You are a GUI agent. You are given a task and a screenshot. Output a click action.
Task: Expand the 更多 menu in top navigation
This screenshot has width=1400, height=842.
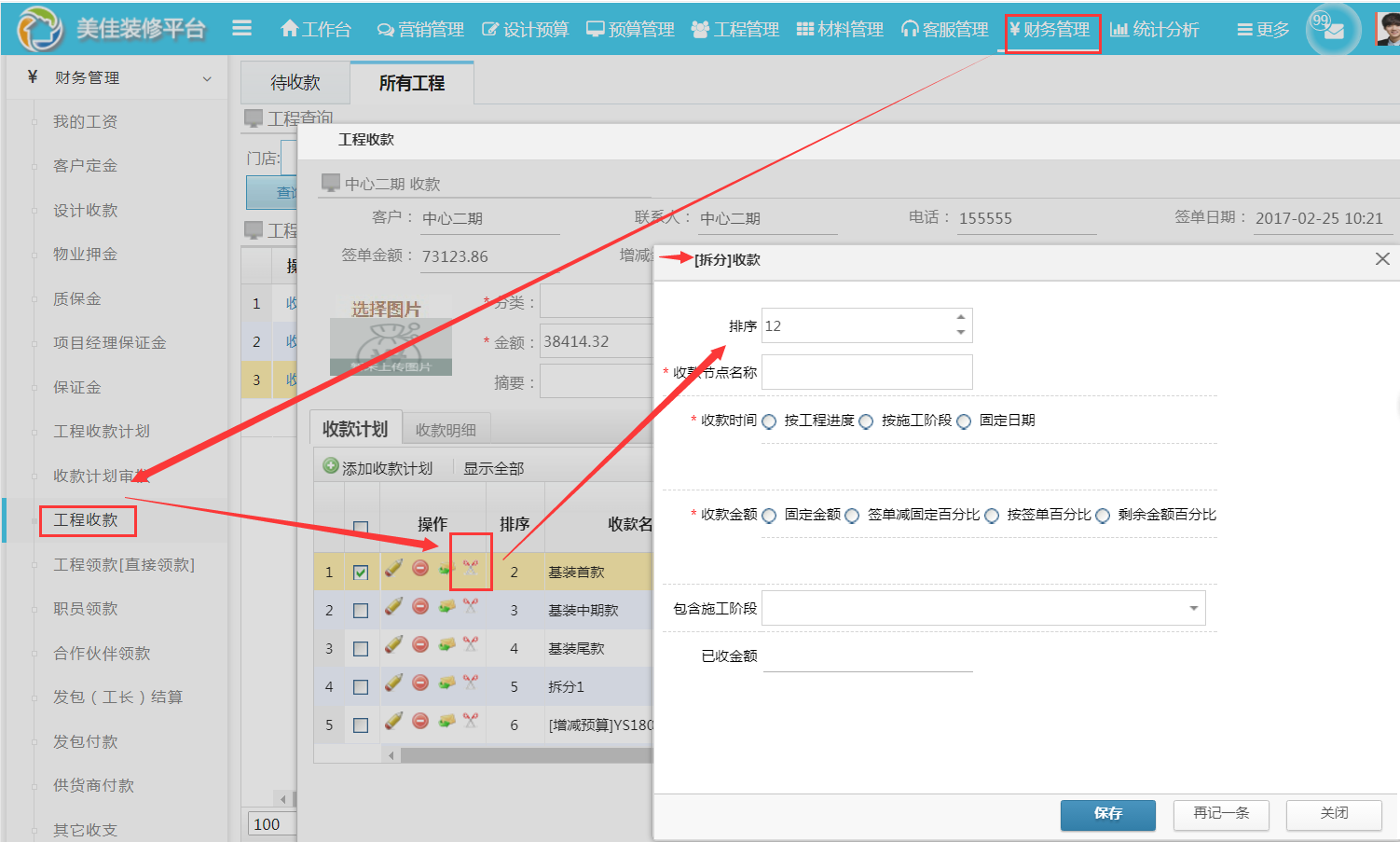pos(1262,28)
